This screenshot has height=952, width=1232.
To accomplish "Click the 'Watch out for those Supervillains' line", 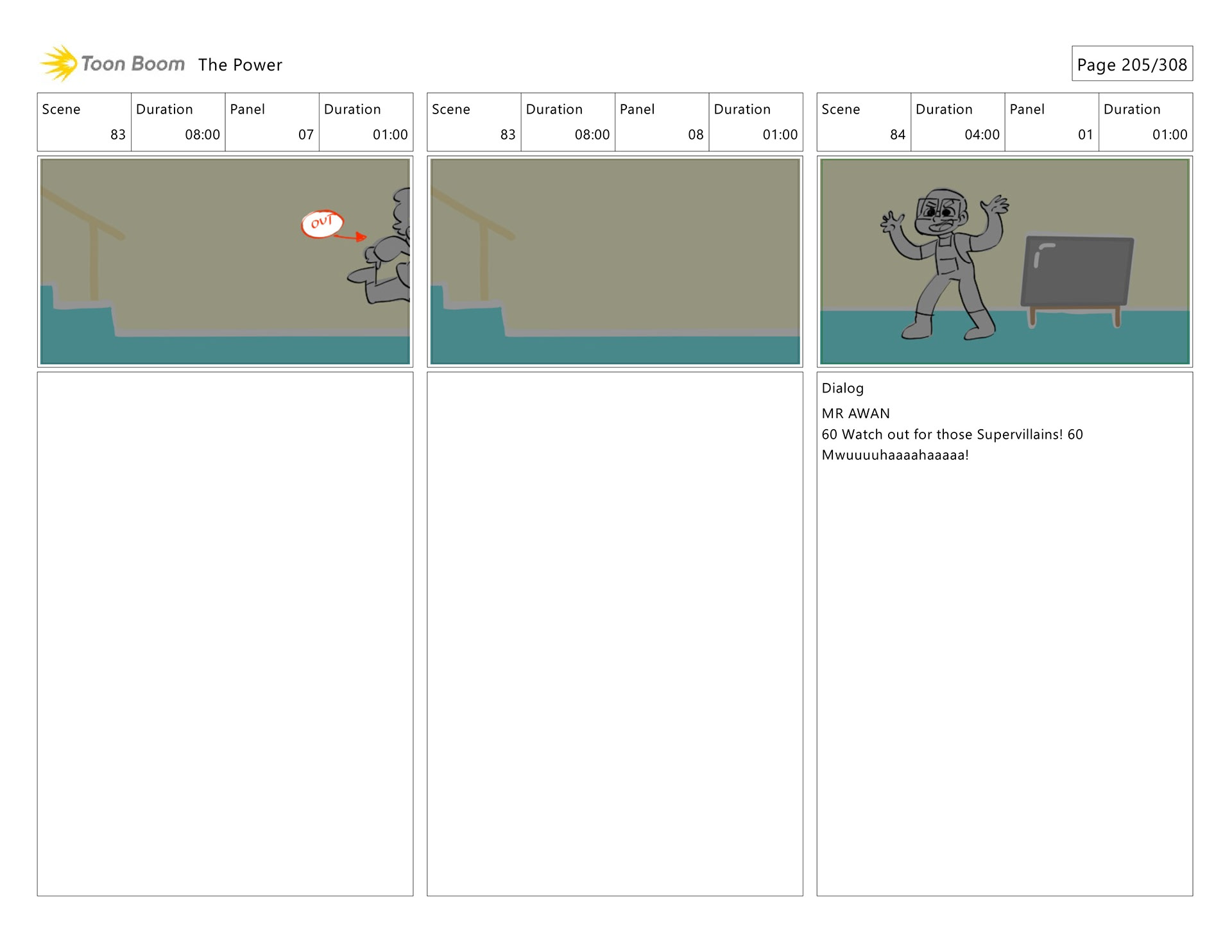I will [952, 434].
